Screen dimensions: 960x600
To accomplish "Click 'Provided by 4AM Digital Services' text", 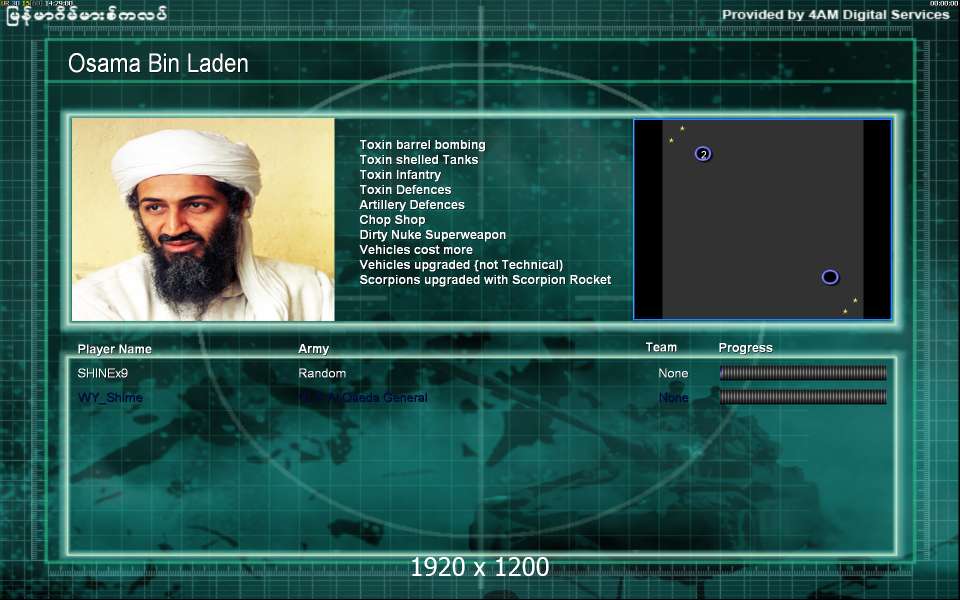I will click(x=836, y=15).
